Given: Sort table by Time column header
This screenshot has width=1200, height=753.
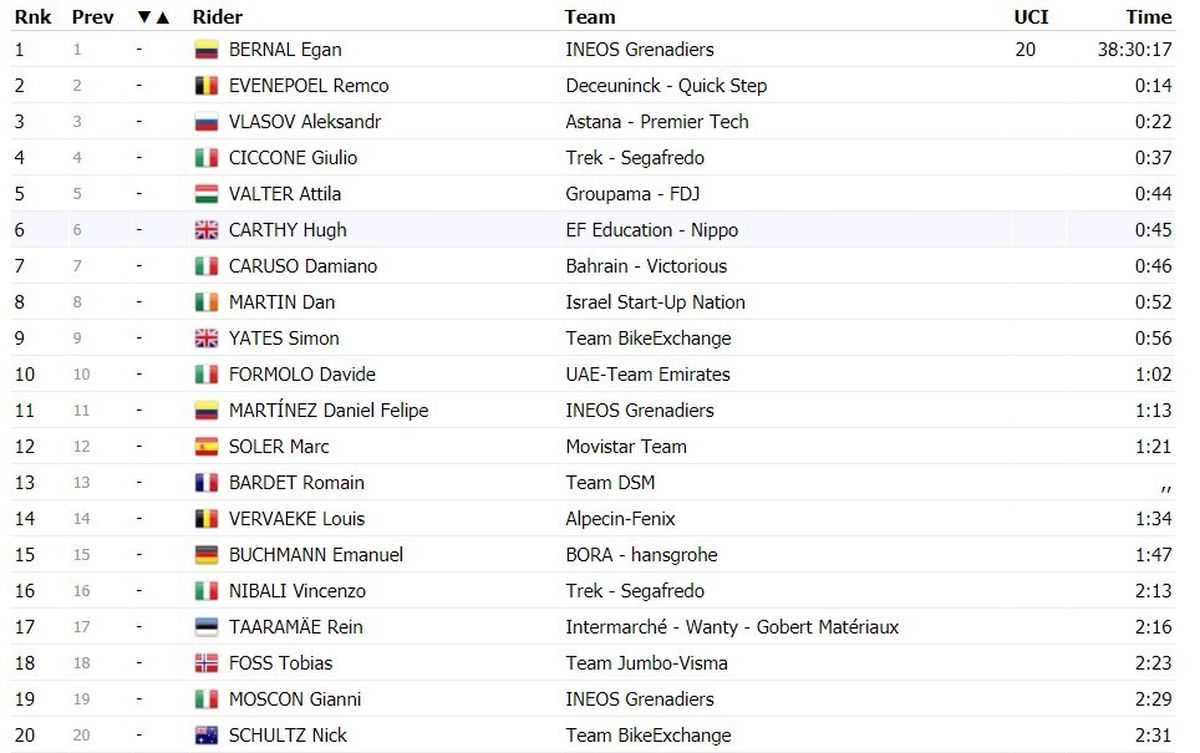Looking at the screenshot, I should 1148,17.
